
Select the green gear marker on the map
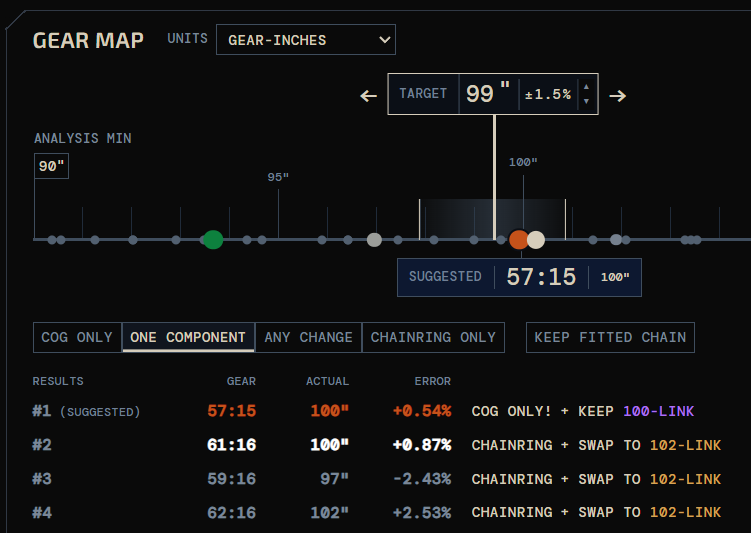pos(213,239)
